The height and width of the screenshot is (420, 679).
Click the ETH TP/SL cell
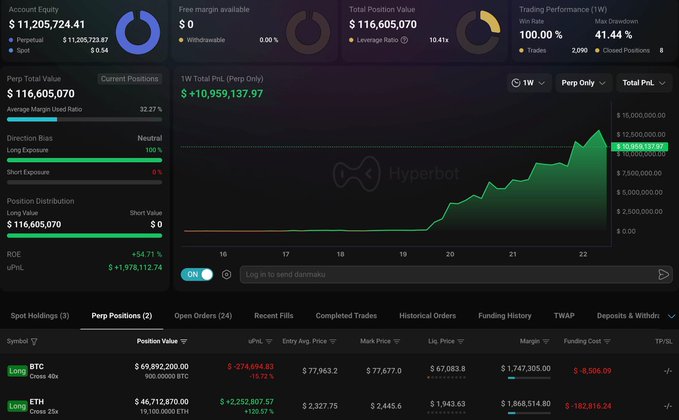(x=667, y=406)
